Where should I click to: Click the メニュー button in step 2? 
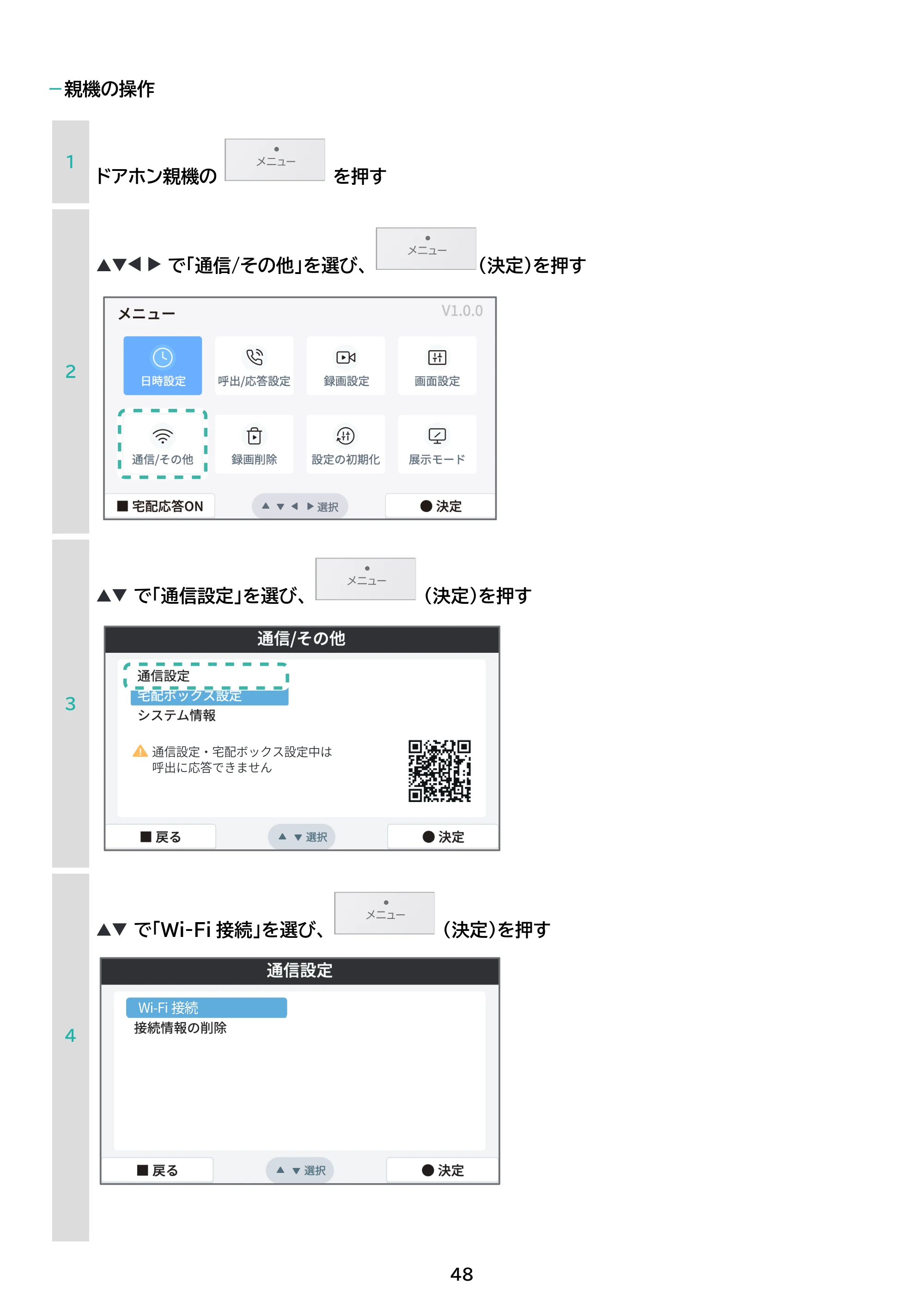tap(426, 249)
